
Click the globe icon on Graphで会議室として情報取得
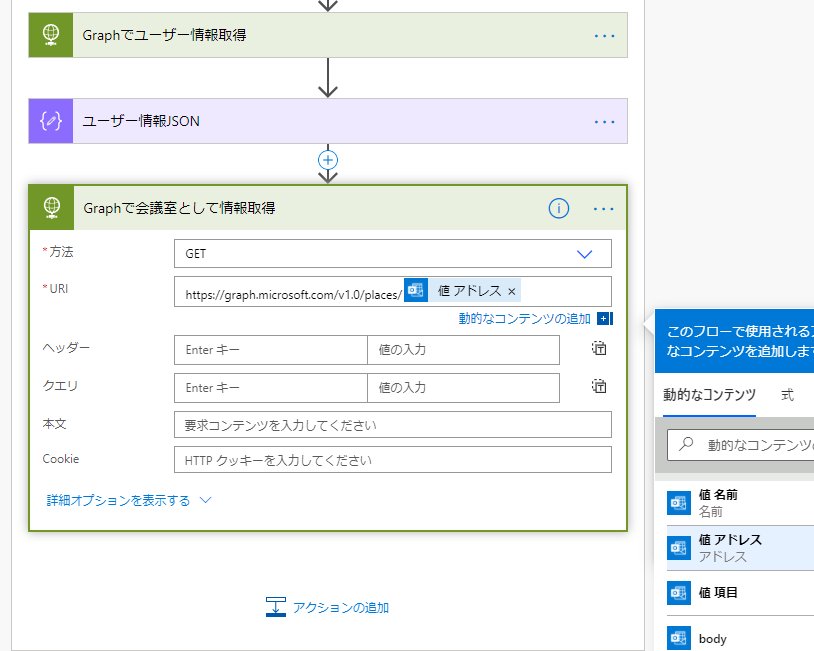tap(50, 208)
